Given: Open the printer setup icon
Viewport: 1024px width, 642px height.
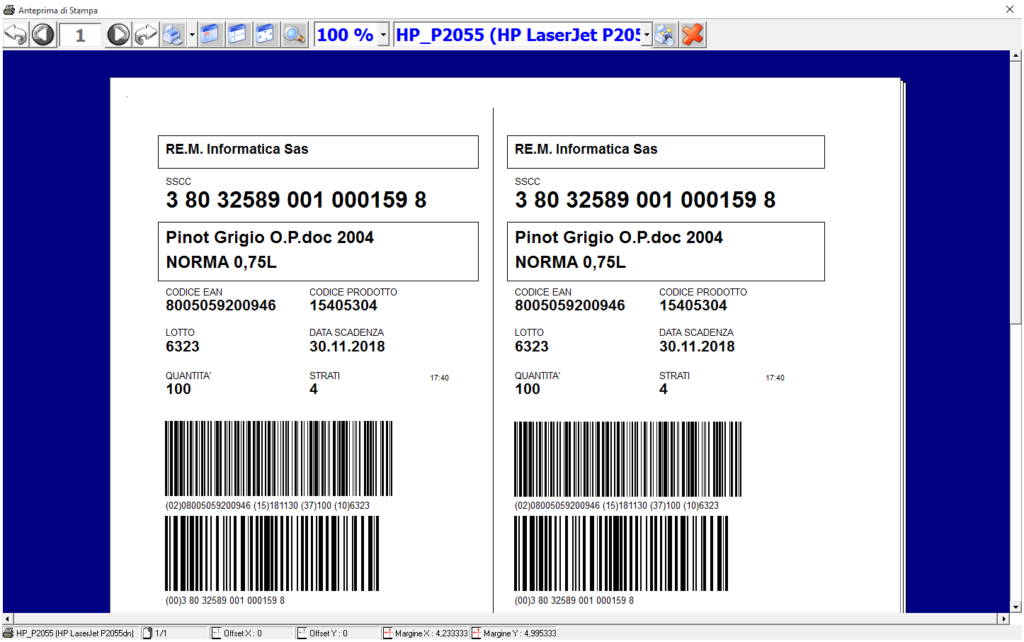Looking at the screenshot, I should click(x=665, y=35).
